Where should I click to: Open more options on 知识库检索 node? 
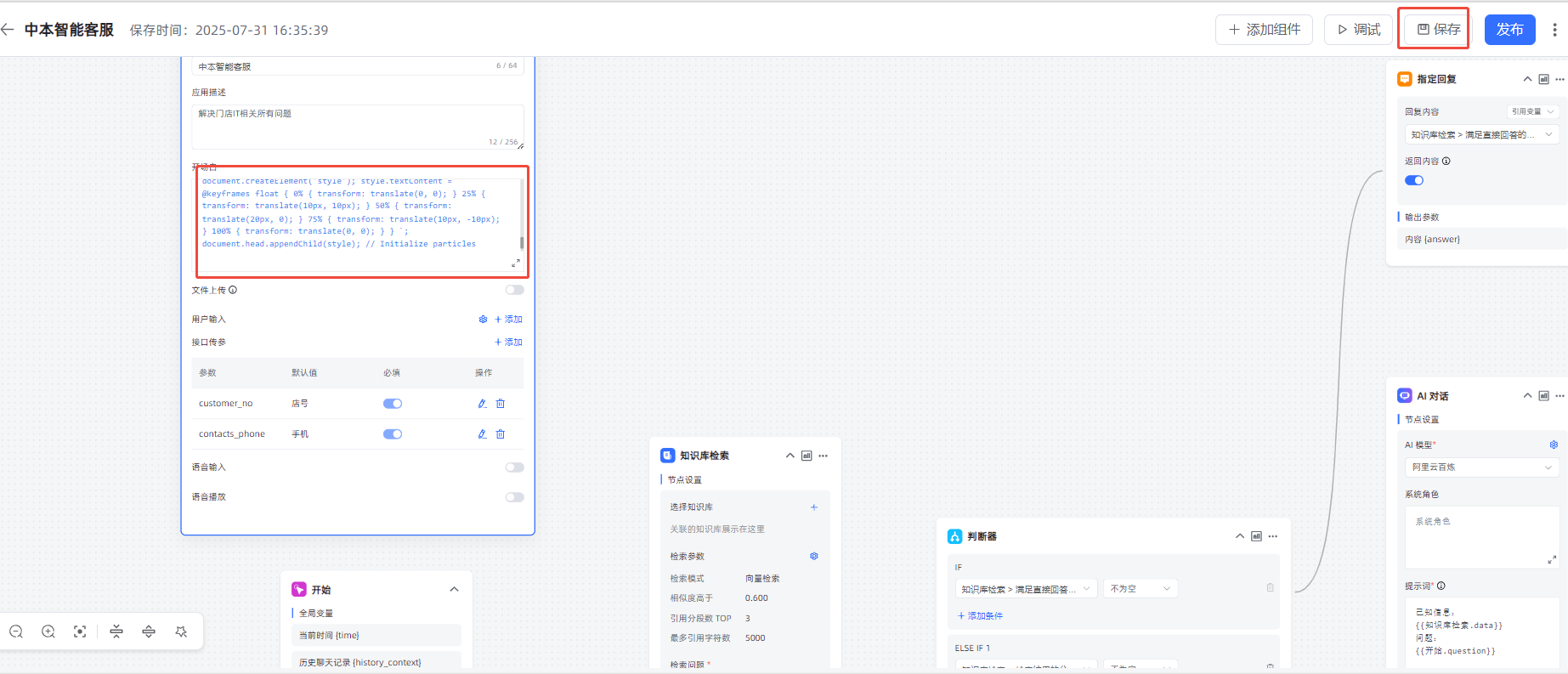pos(823,456)
